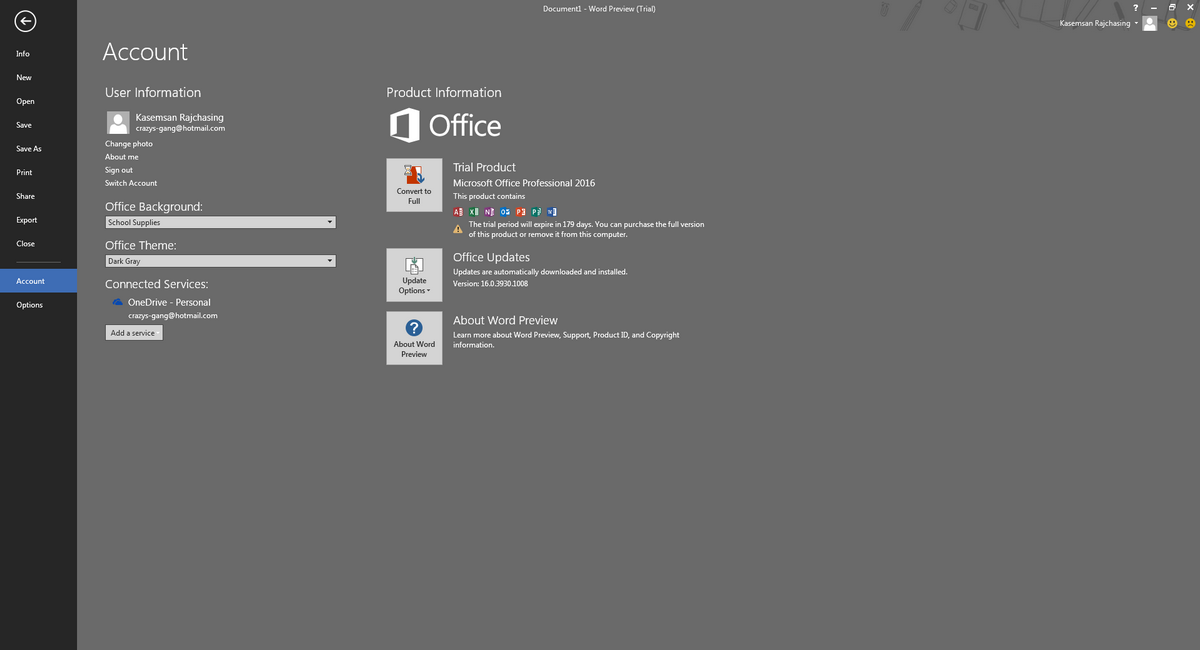
Task: Click the OneDrive - Personal entry
Action: point(169,302)
